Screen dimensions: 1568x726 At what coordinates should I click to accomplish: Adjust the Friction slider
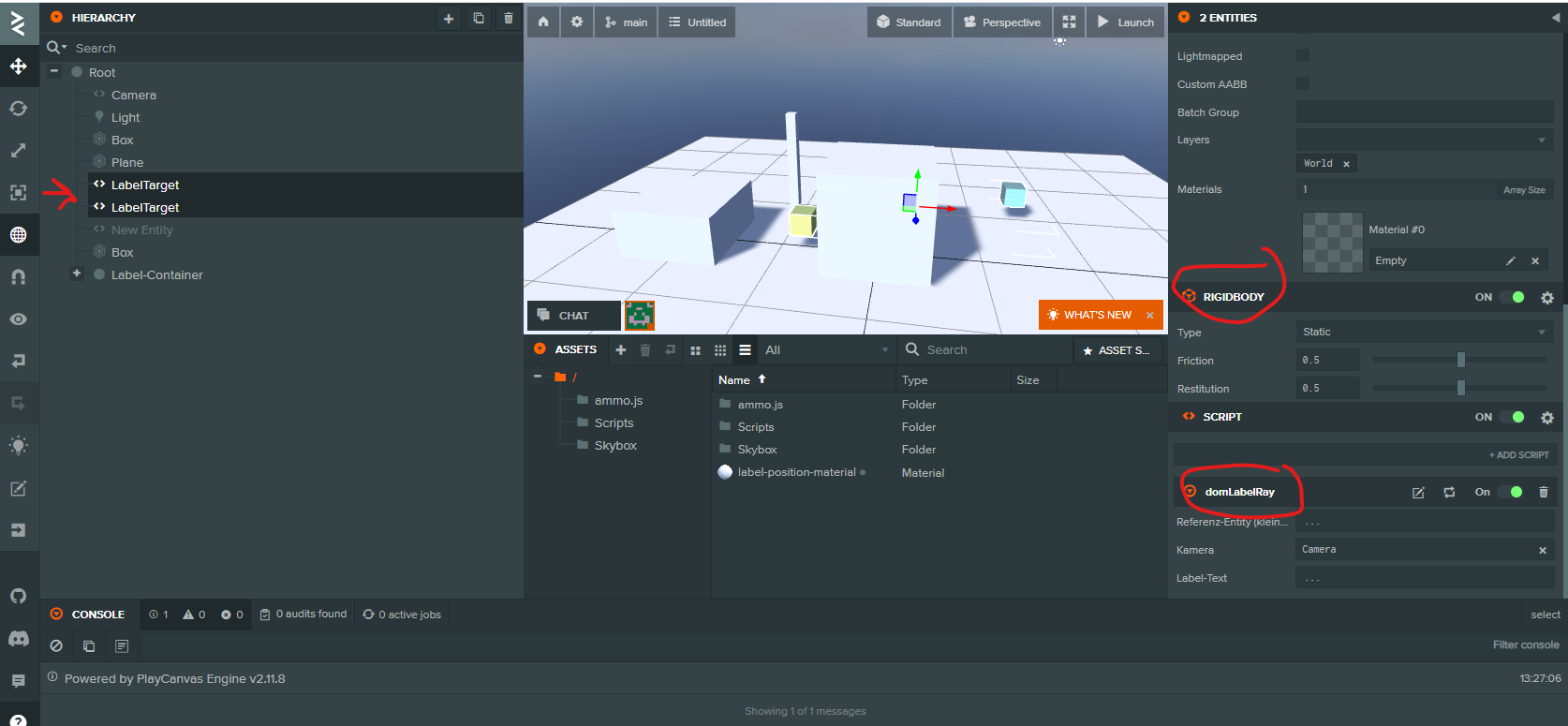(1460, 361)
